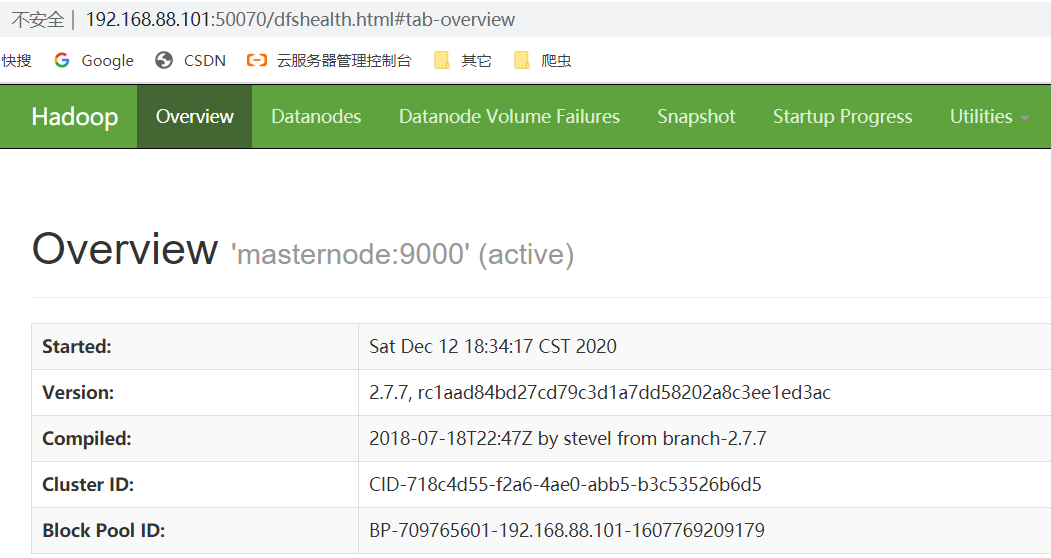Switch to the Overview tab
This screenshot has height=558, width=1051.
pos(194,117)
